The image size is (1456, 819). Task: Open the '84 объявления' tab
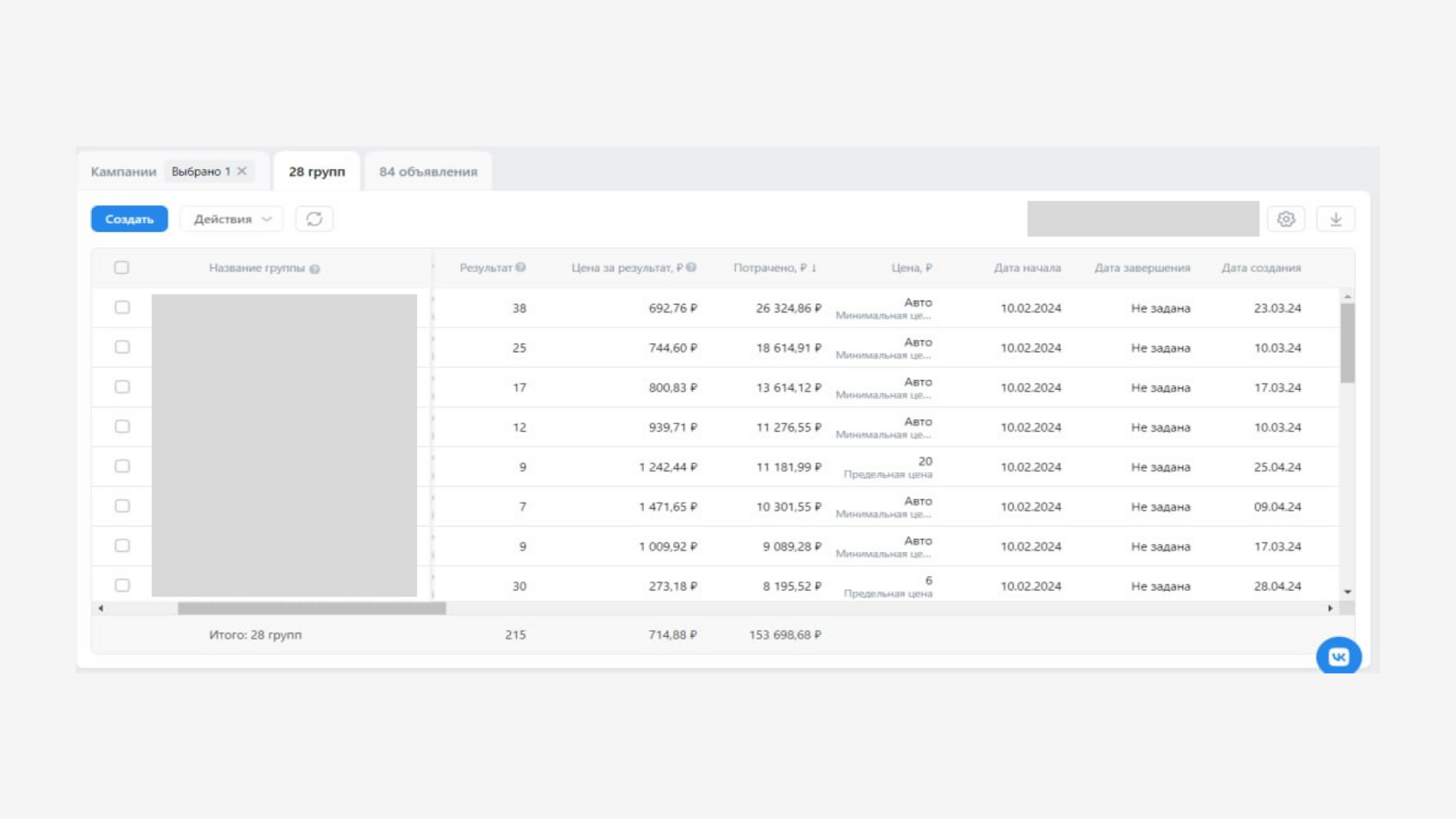coord(428,172)
